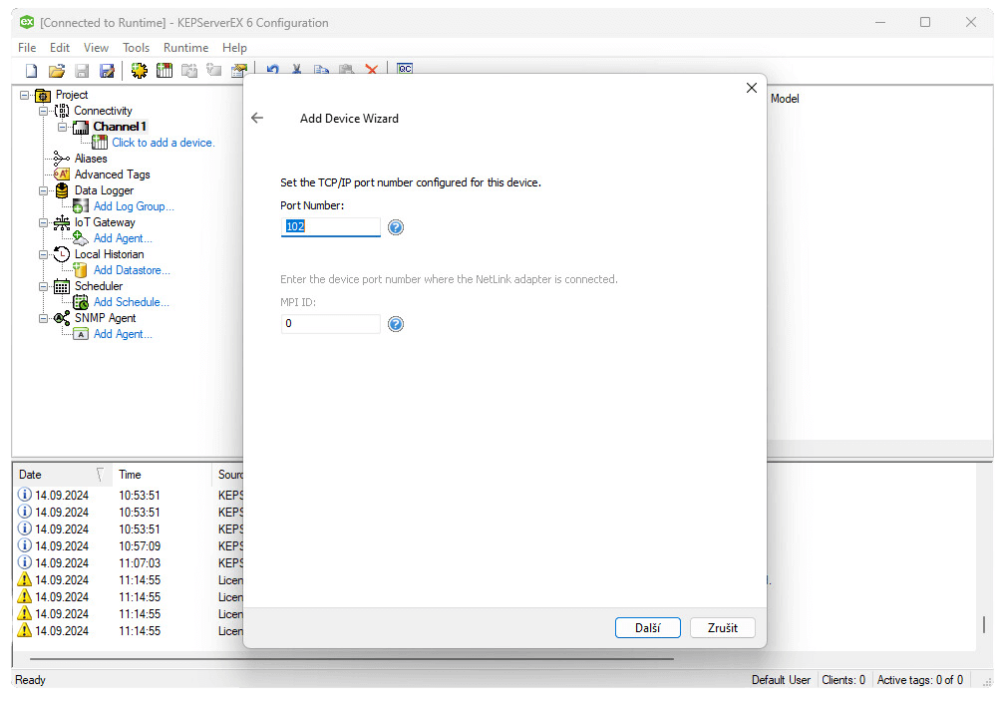This screenshot has width=1000, height=701.
Task: Open the Runtime menu
Action: pos(186,47)
